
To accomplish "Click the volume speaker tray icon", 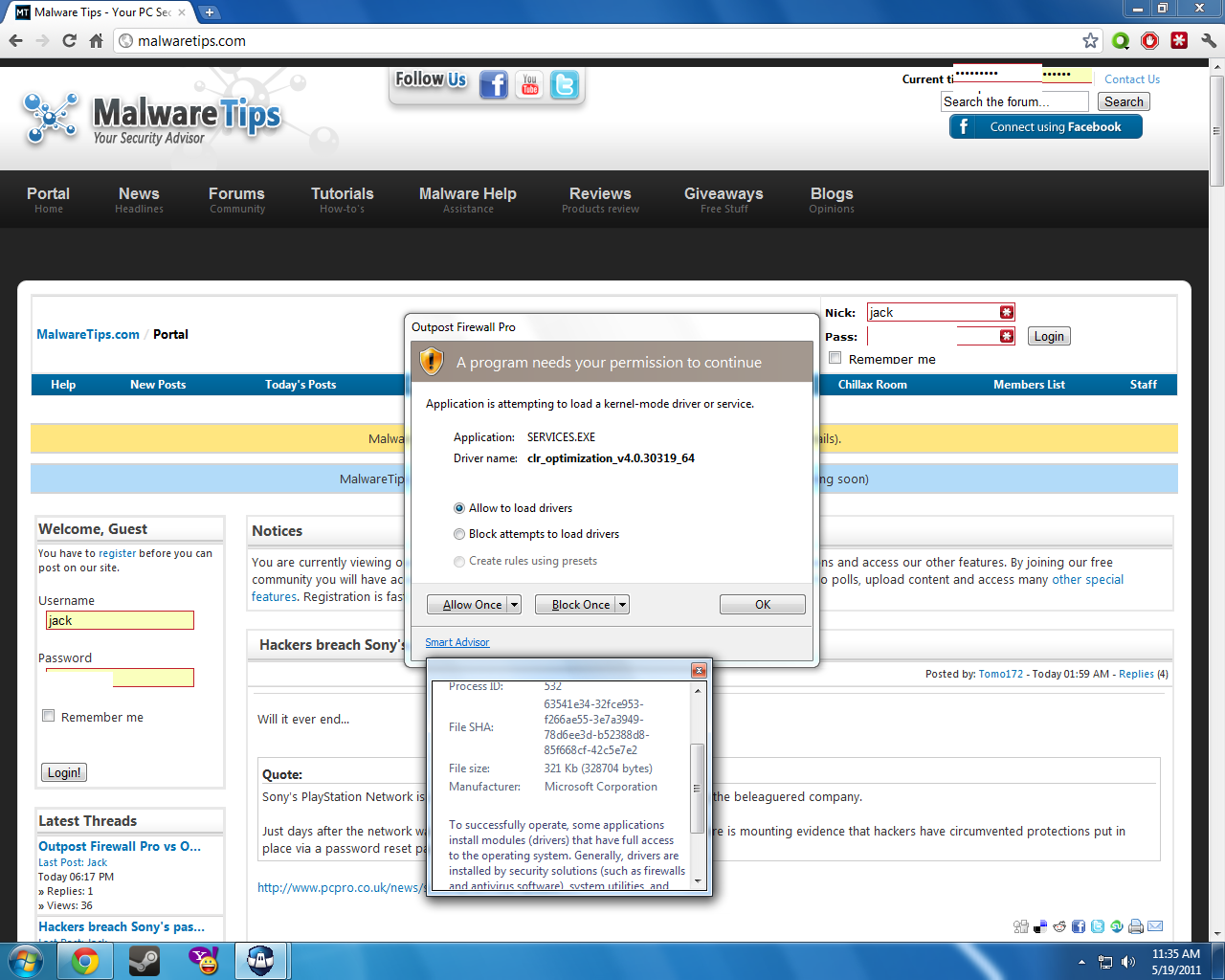I will 1128,962.
